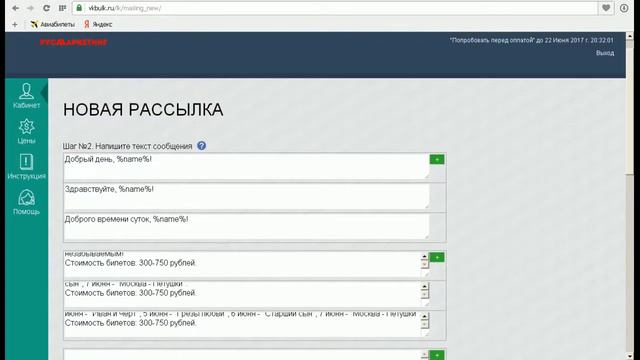Bookmark page with the heart icon
This screenshot has width=640, height=360.
click(x=606, y=8)
